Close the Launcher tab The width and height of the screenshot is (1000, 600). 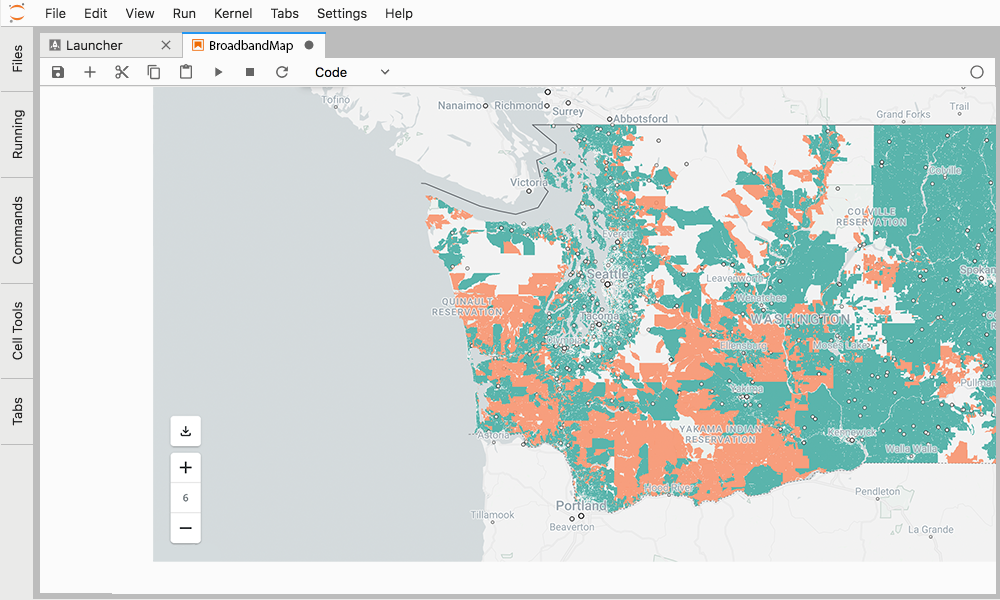(x=166, y=44)
